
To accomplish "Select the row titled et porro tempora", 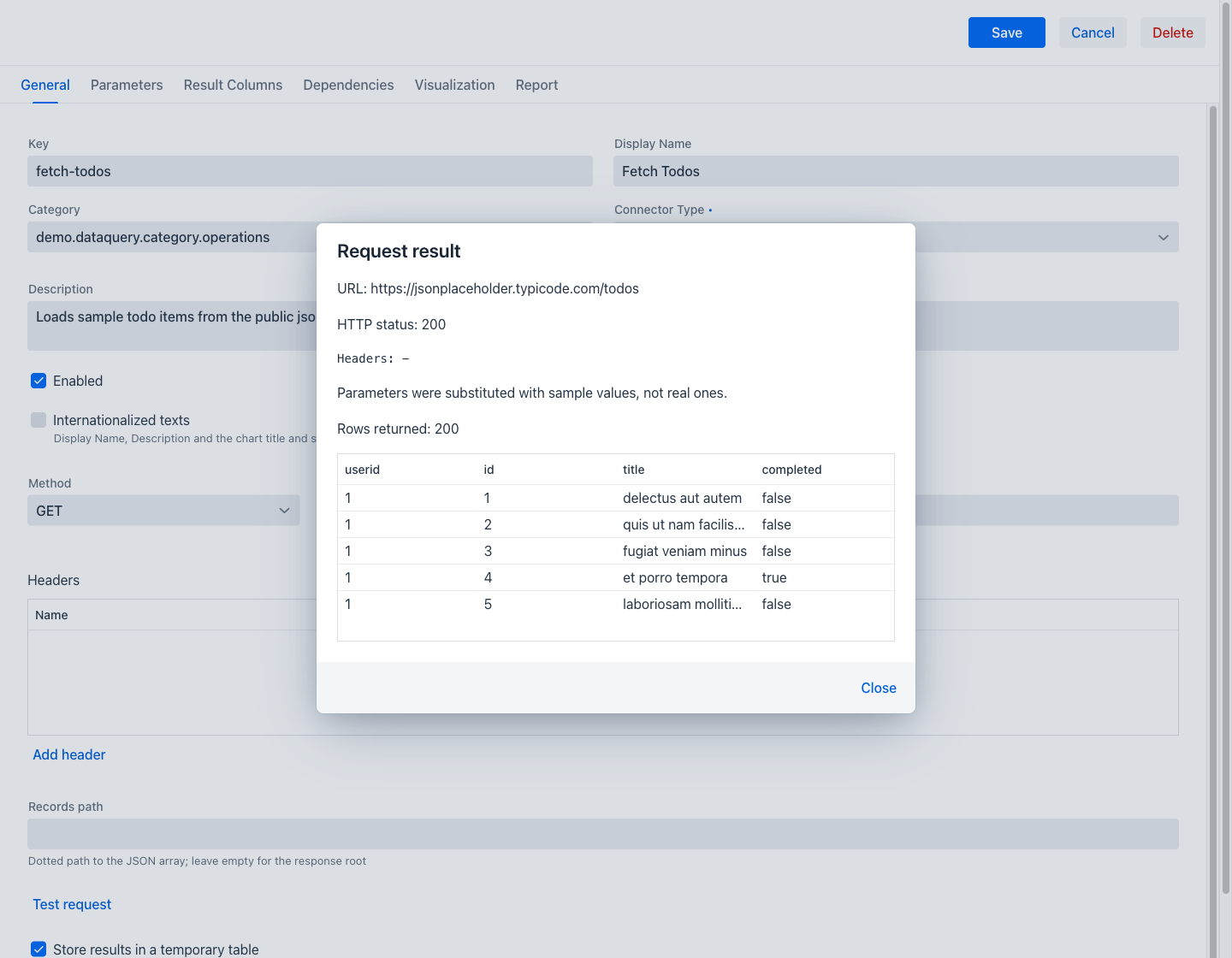I will (x=616, y=577).
